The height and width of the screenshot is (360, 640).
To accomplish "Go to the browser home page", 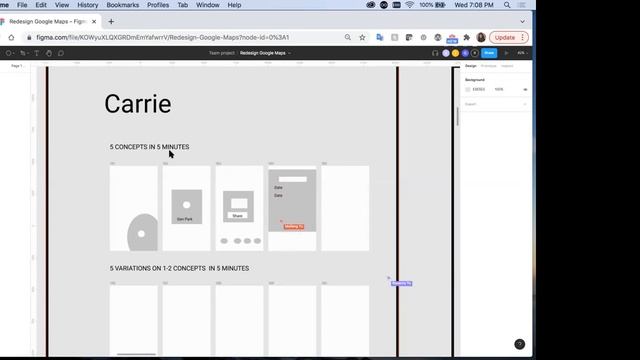I will [11, 38].
